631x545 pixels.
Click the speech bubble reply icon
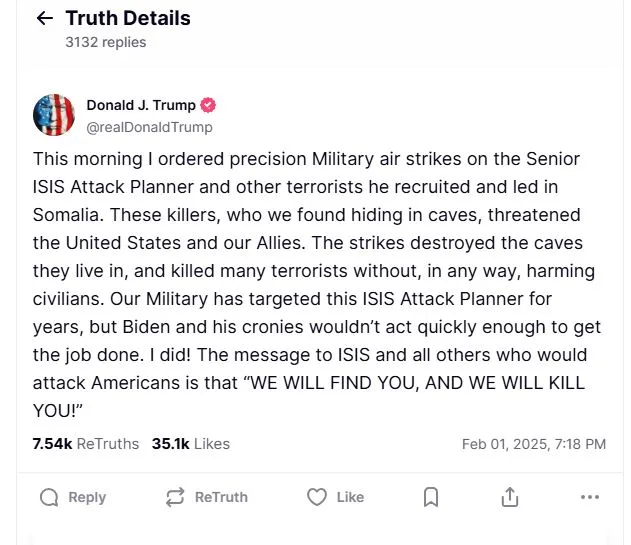(49, 497)
